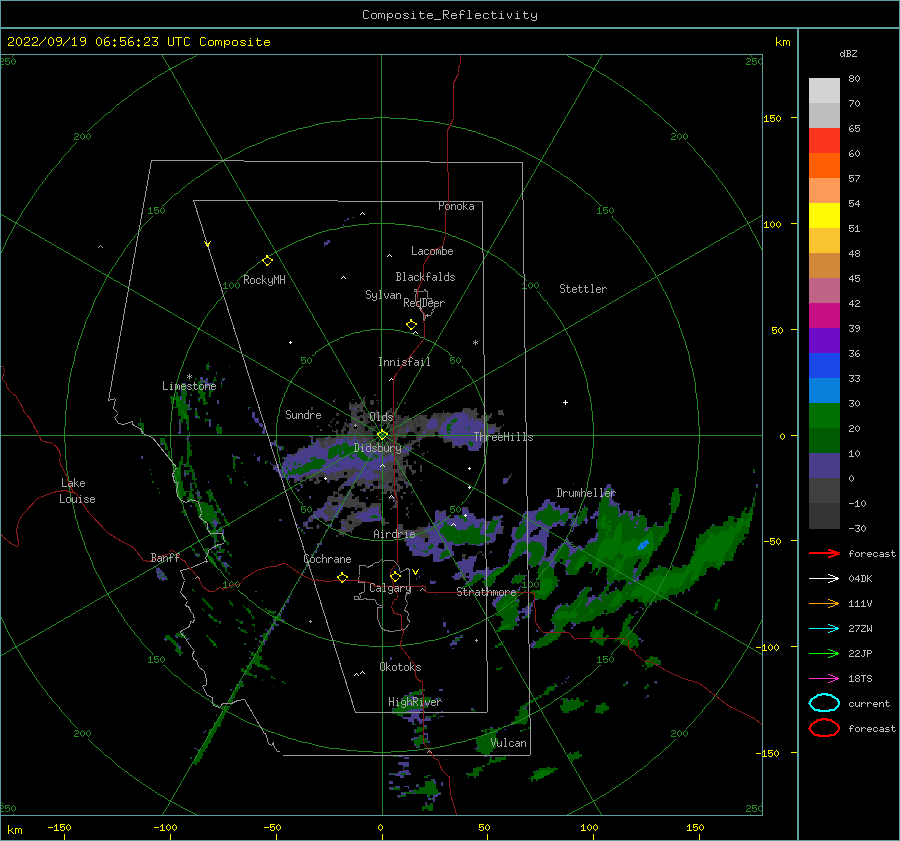Click the bright green 30 dBZ swatch

pos(824,415)
